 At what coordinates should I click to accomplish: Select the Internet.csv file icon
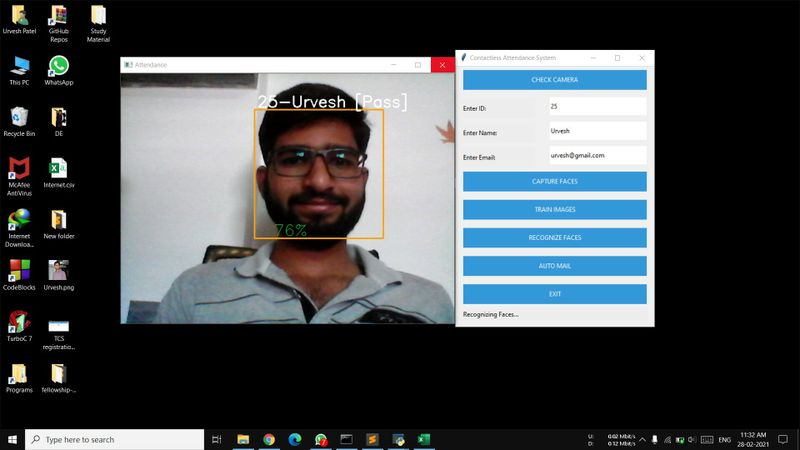click(59, 170)
